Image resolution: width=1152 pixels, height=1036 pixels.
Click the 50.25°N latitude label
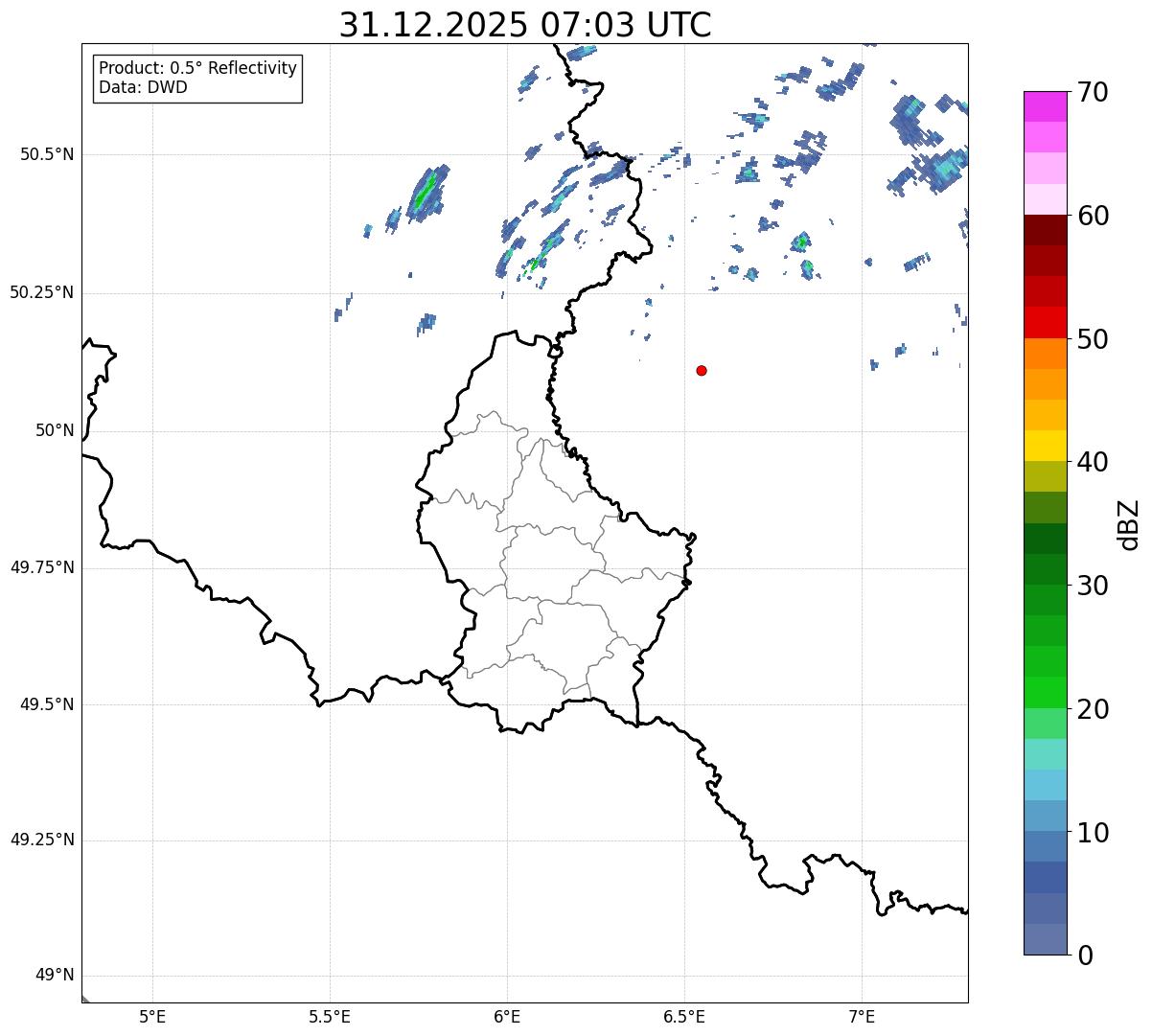[42, 292]
